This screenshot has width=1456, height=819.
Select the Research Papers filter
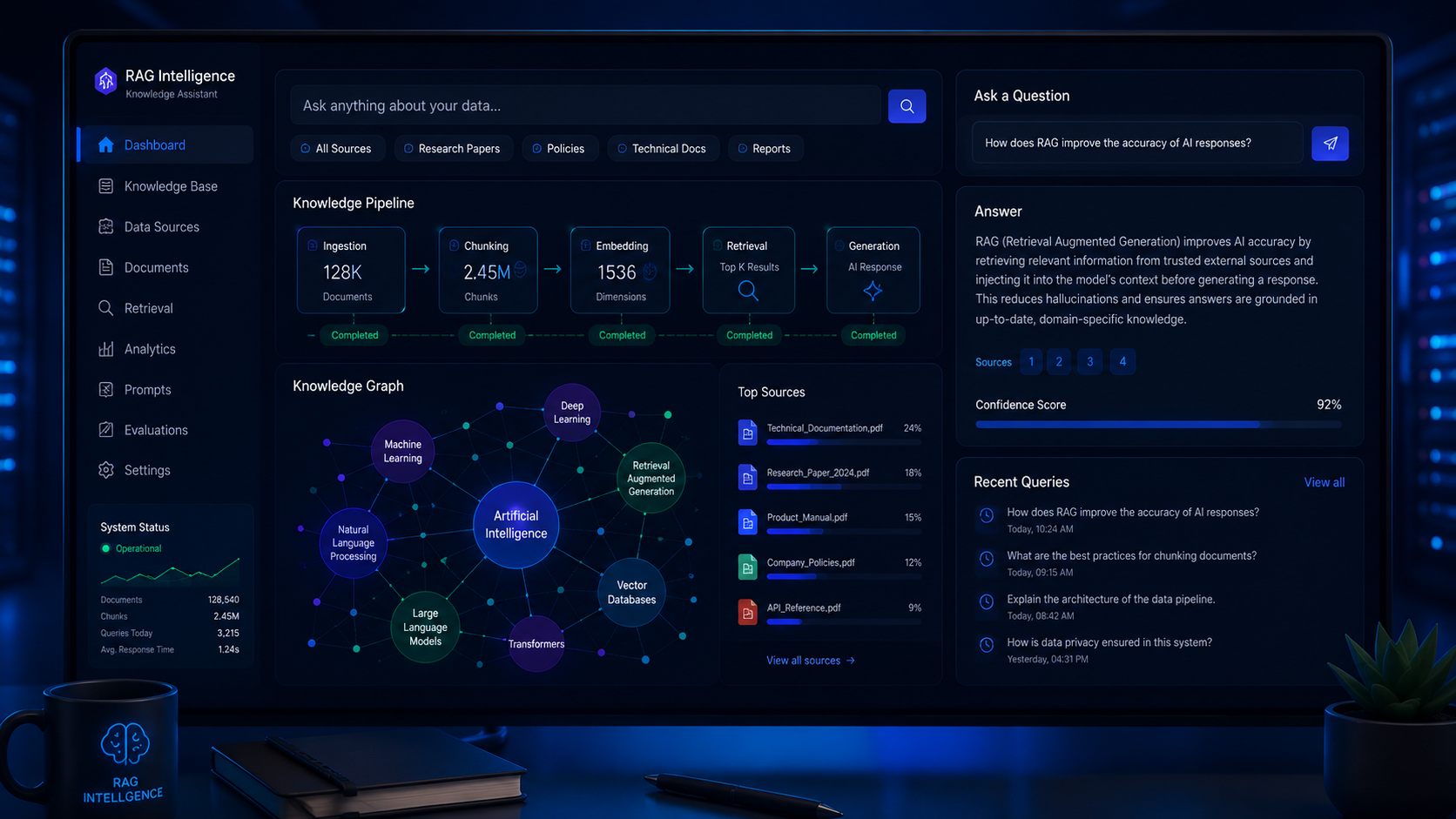click(x=453, y=149)
